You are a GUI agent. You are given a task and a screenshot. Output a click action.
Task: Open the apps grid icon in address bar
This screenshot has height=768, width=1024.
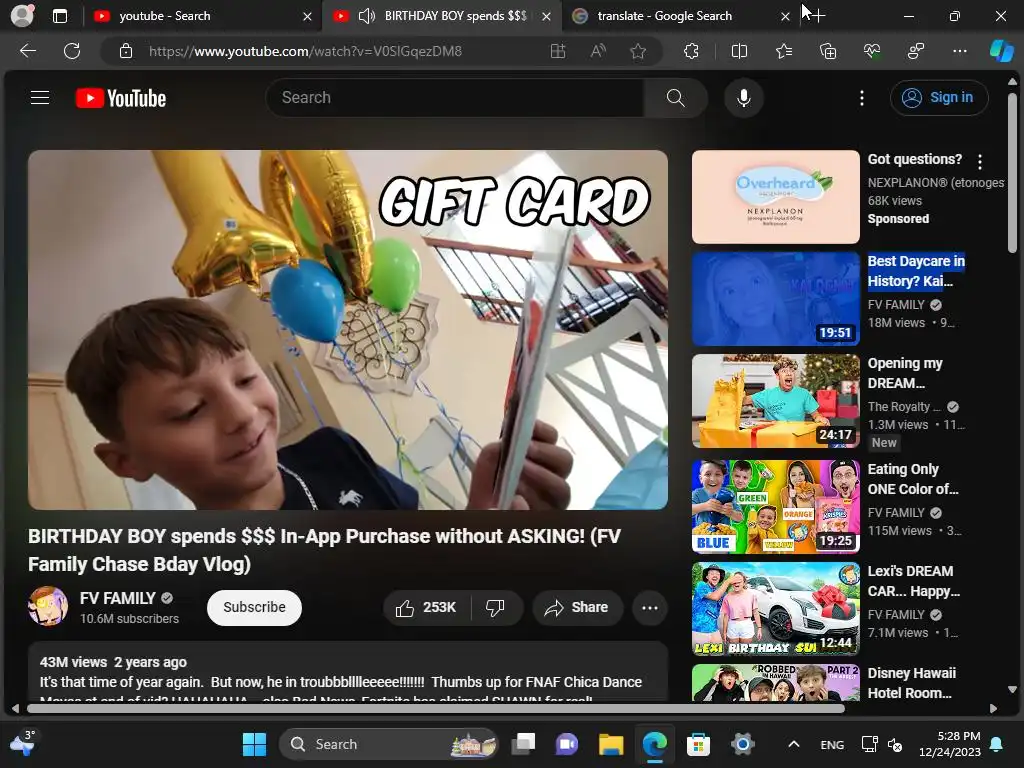[558, 51]
